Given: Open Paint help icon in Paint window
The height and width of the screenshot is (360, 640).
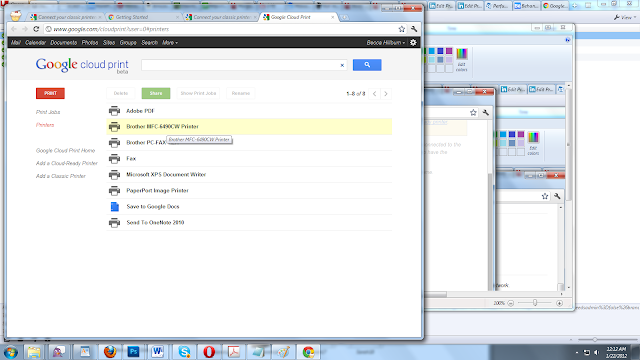Looking at the screenshot, I should point(567,40).
